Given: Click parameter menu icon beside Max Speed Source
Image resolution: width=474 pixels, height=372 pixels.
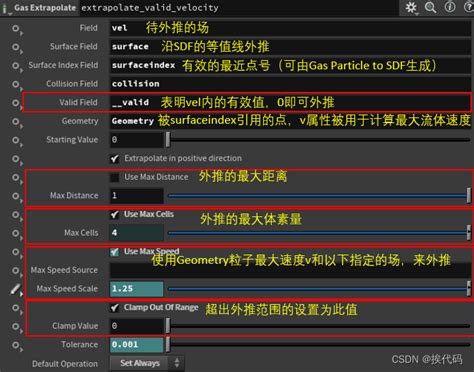Looking at the screenshot, I should click(x=16, y=271).
